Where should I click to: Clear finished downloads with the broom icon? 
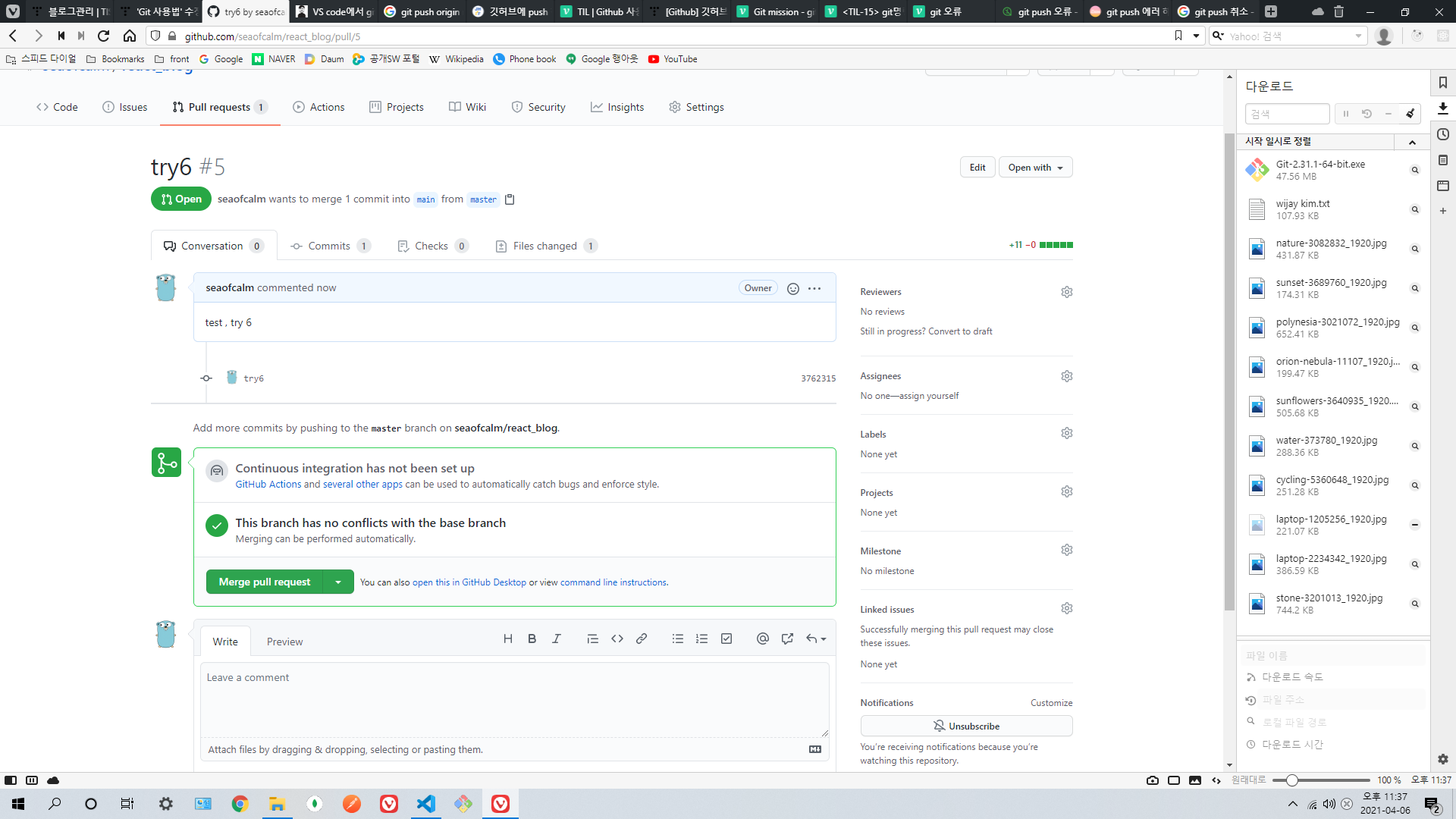point(1410,114)
